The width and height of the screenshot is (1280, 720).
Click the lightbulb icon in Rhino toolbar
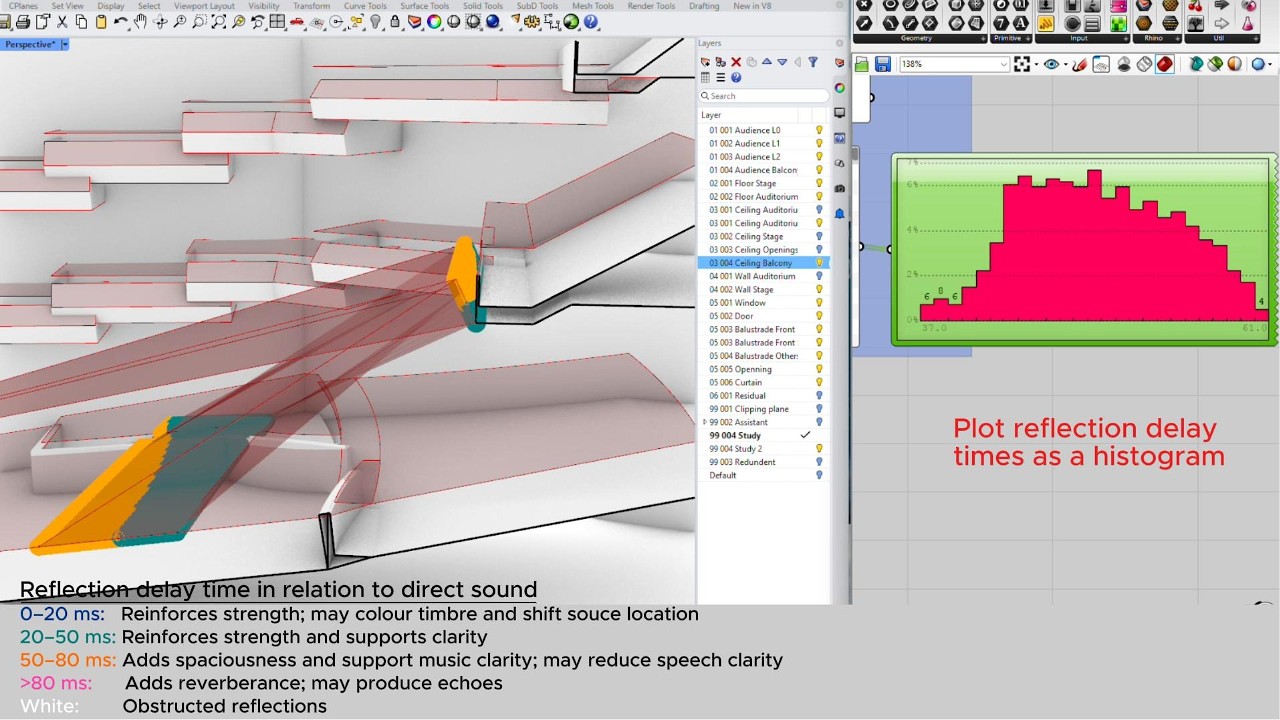click(376, 22)
